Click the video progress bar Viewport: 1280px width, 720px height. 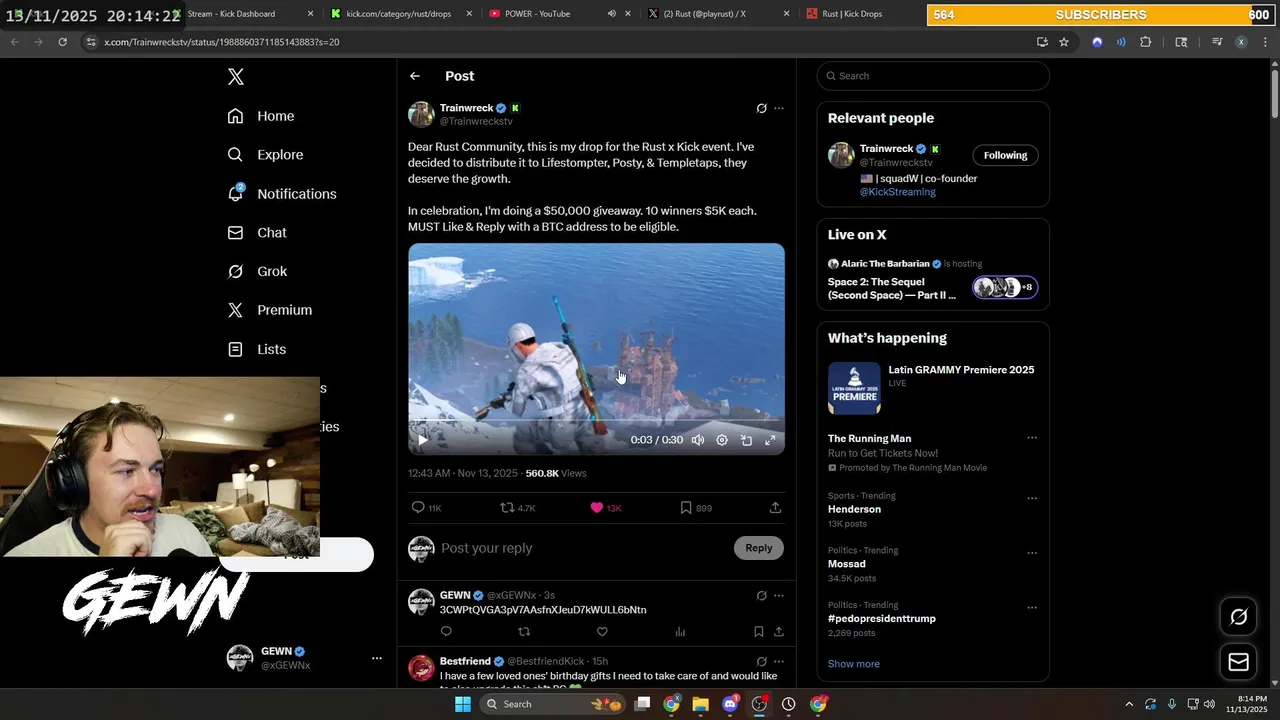pyautogui.click(x=596, y=420)
